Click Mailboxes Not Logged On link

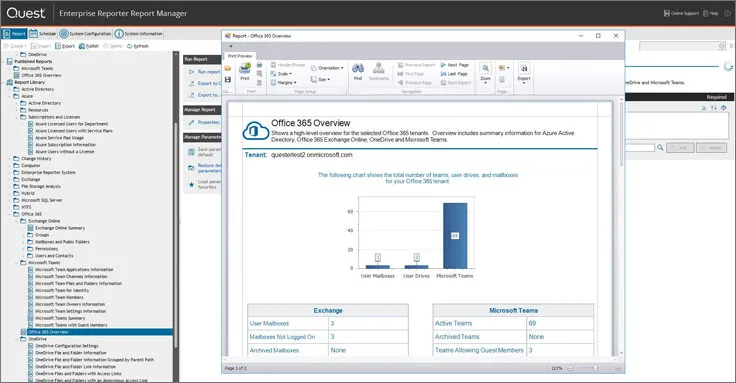[283, 337]
